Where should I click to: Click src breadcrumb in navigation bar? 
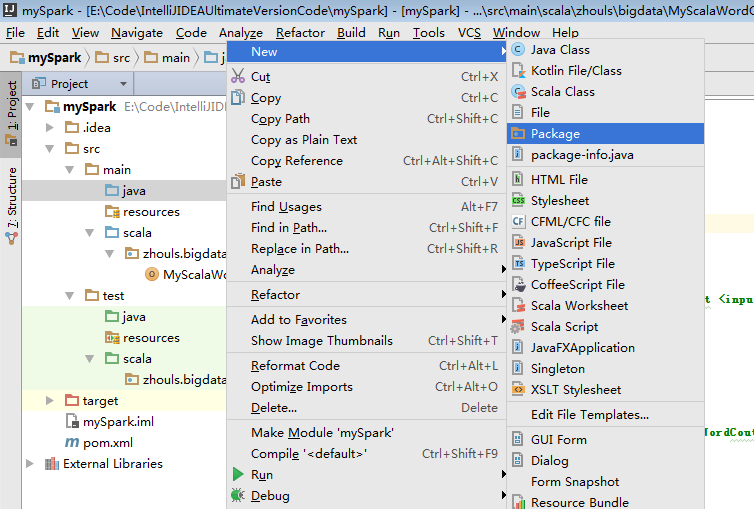113,58
